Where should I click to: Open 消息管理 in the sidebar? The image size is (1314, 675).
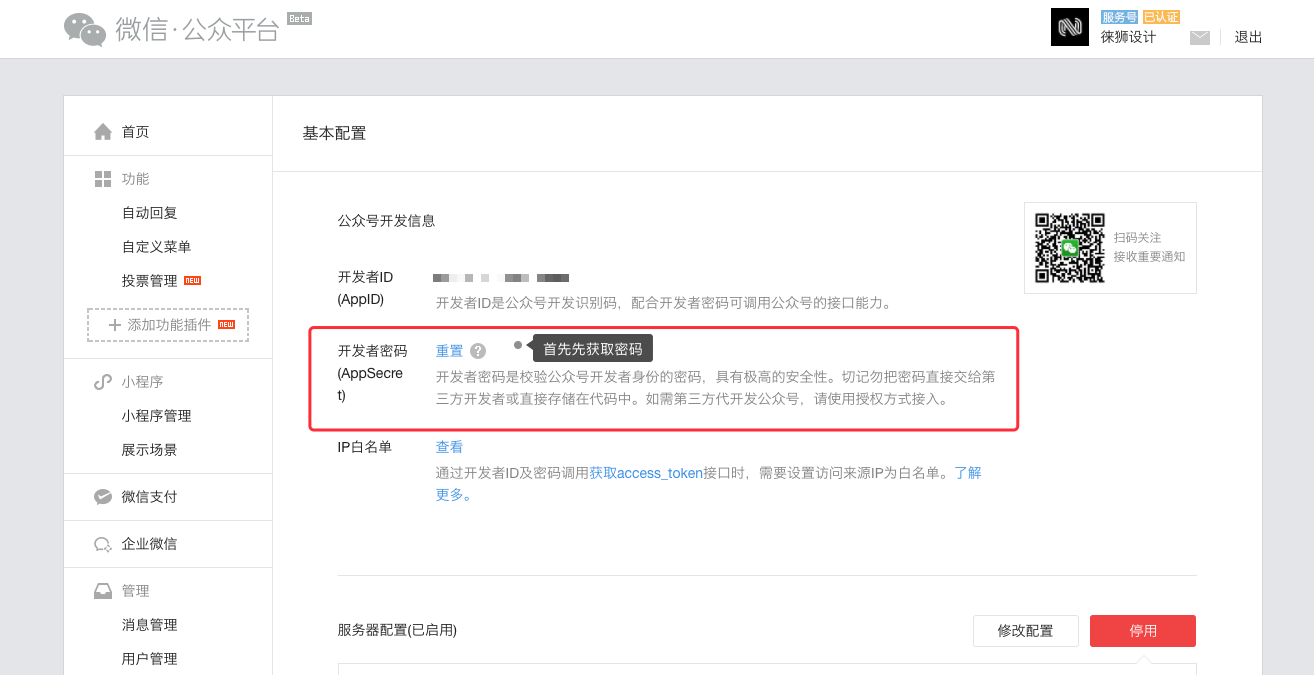pos(150,625)
